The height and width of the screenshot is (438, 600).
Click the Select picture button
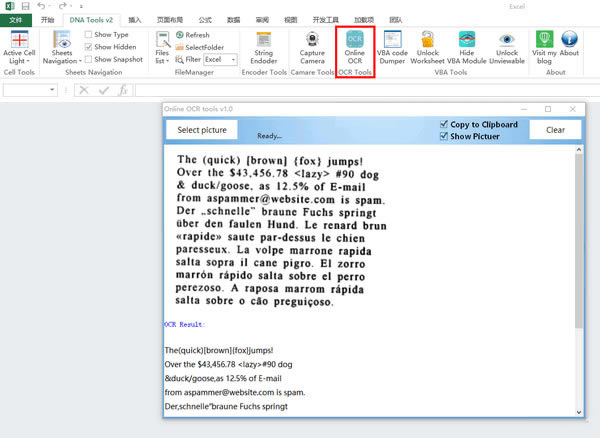coord(202,130)
